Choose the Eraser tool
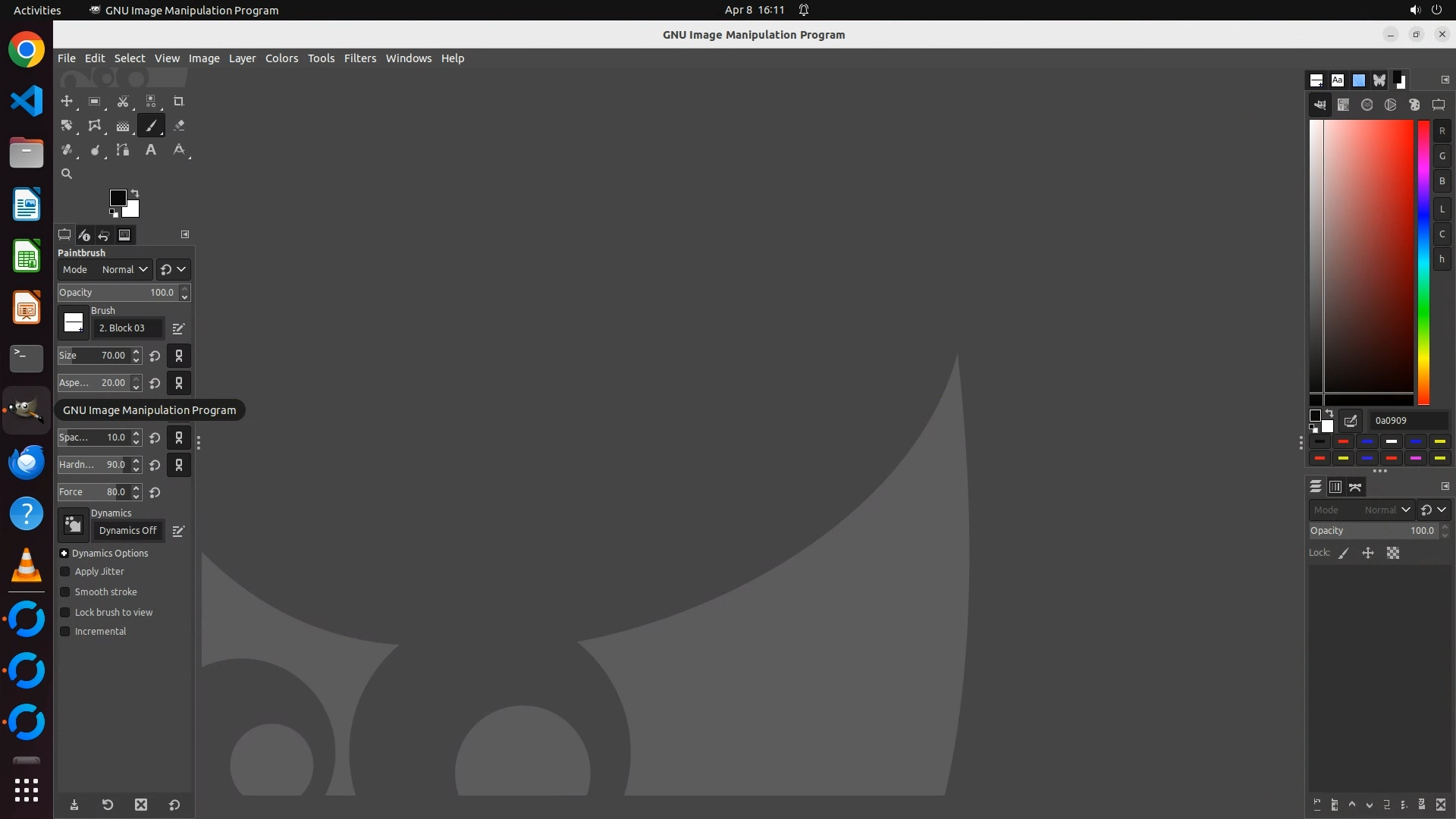The image size is (1456, 819). [179, 126]
